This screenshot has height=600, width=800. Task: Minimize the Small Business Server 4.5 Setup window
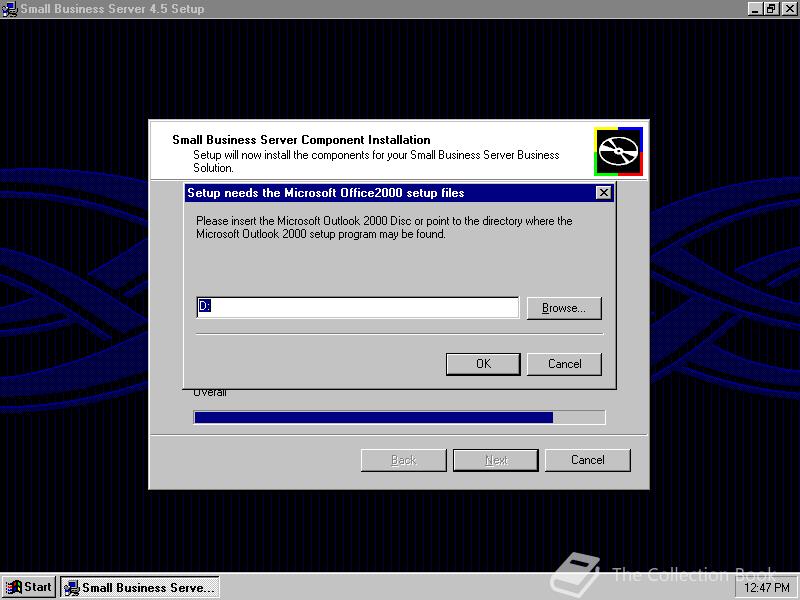pos(756,9)
